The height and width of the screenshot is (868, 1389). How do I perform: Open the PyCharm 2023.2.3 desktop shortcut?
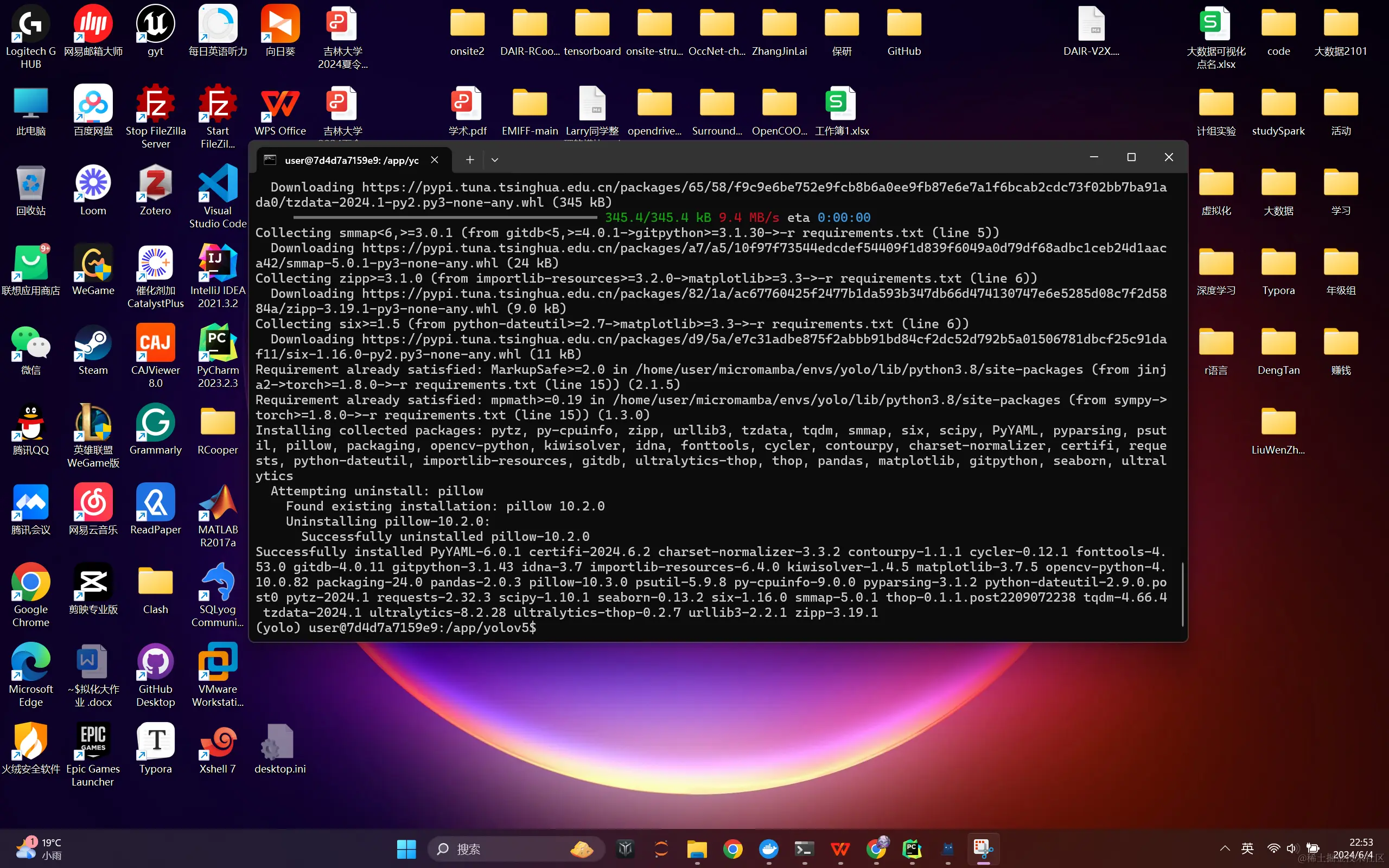click(x=218, y=344)
